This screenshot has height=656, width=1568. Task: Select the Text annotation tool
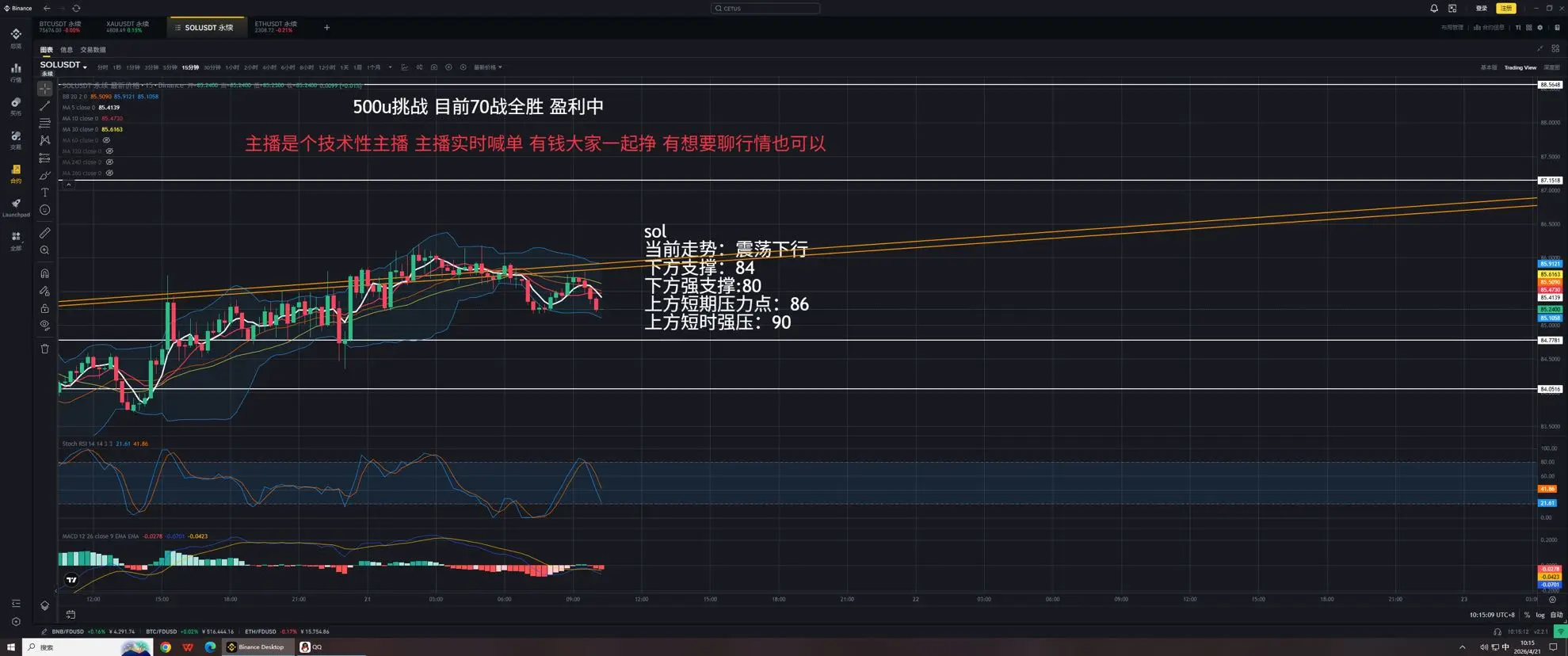44,193
